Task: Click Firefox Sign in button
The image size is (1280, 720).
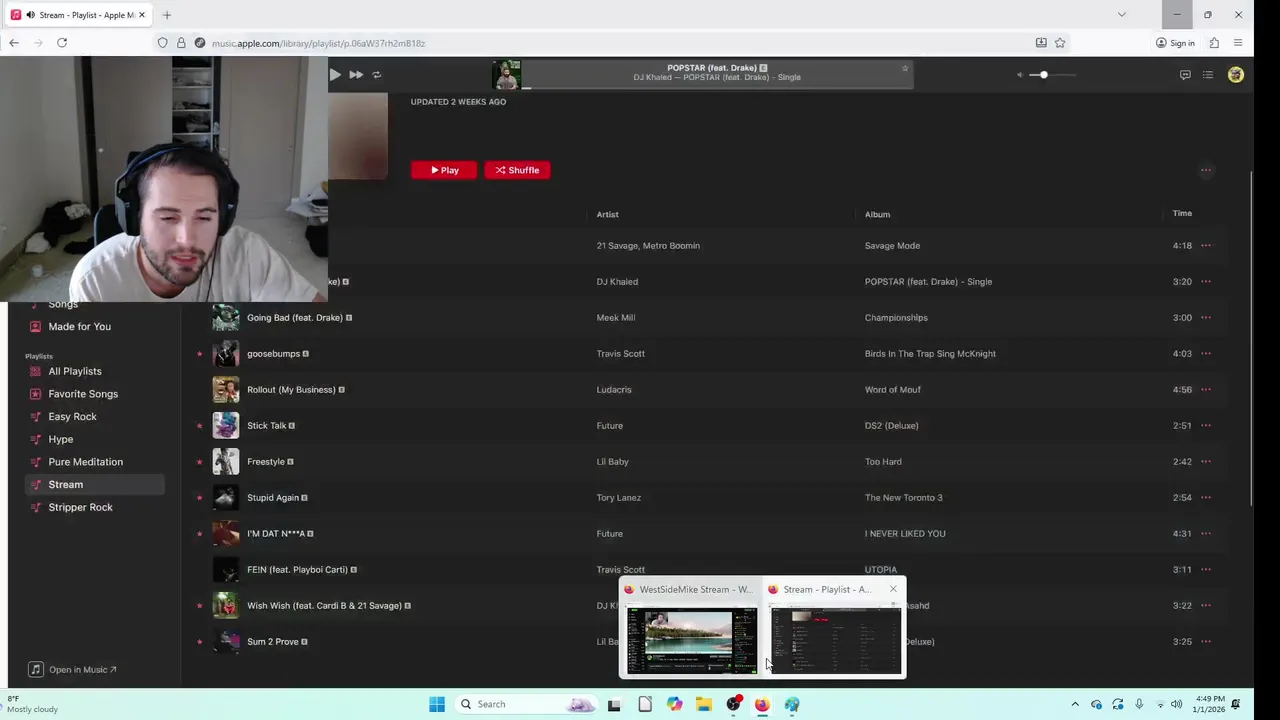Action: tap(1175, 43)
